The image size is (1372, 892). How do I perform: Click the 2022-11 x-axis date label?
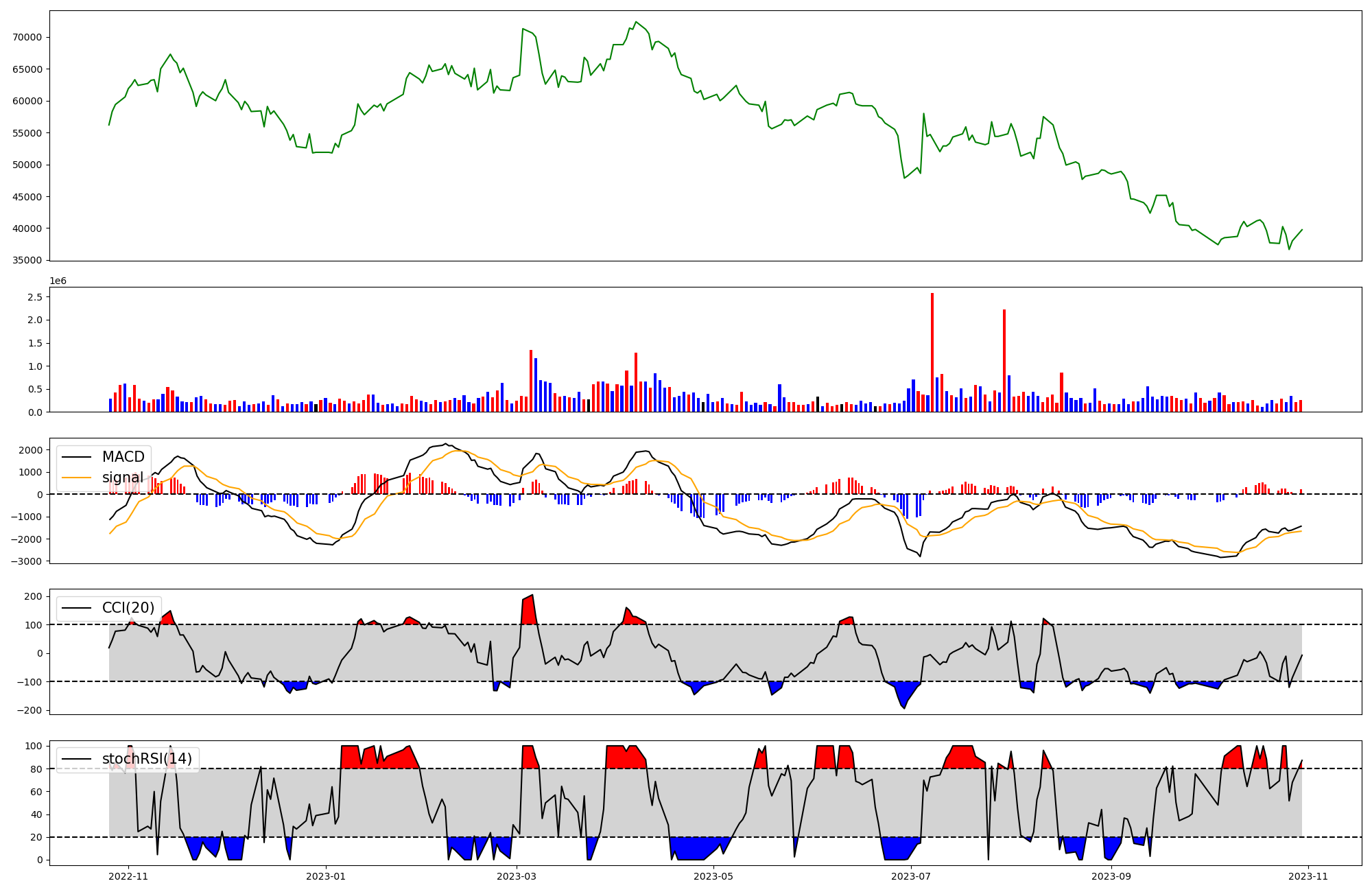click(128, 876)
